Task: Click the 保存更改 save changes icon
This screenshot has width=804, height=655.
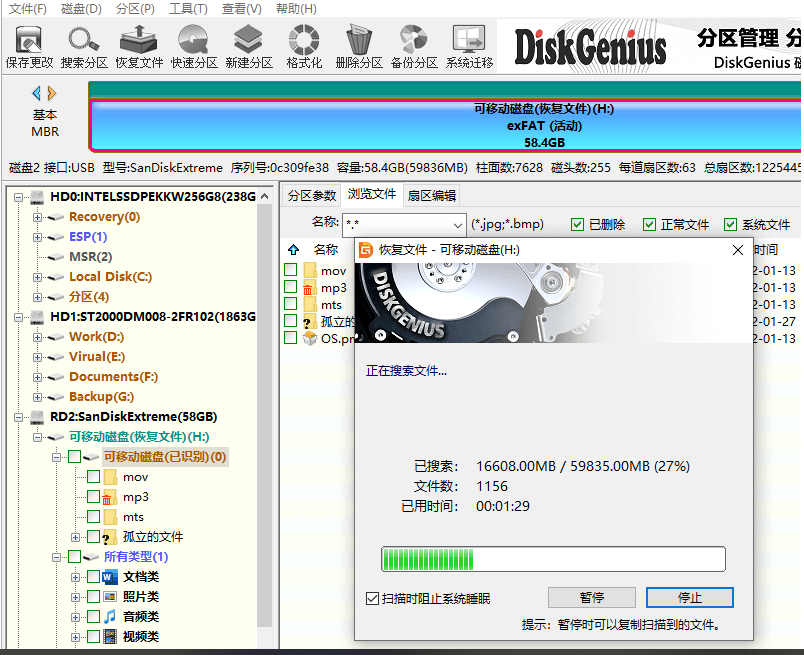Action: (29, 47)
